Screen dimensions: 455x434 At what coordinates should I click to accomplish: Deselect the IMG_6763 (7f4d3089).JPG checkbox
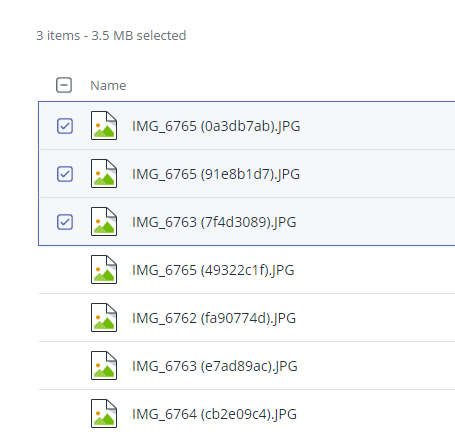pyautogui.click(x=65, y=222)
